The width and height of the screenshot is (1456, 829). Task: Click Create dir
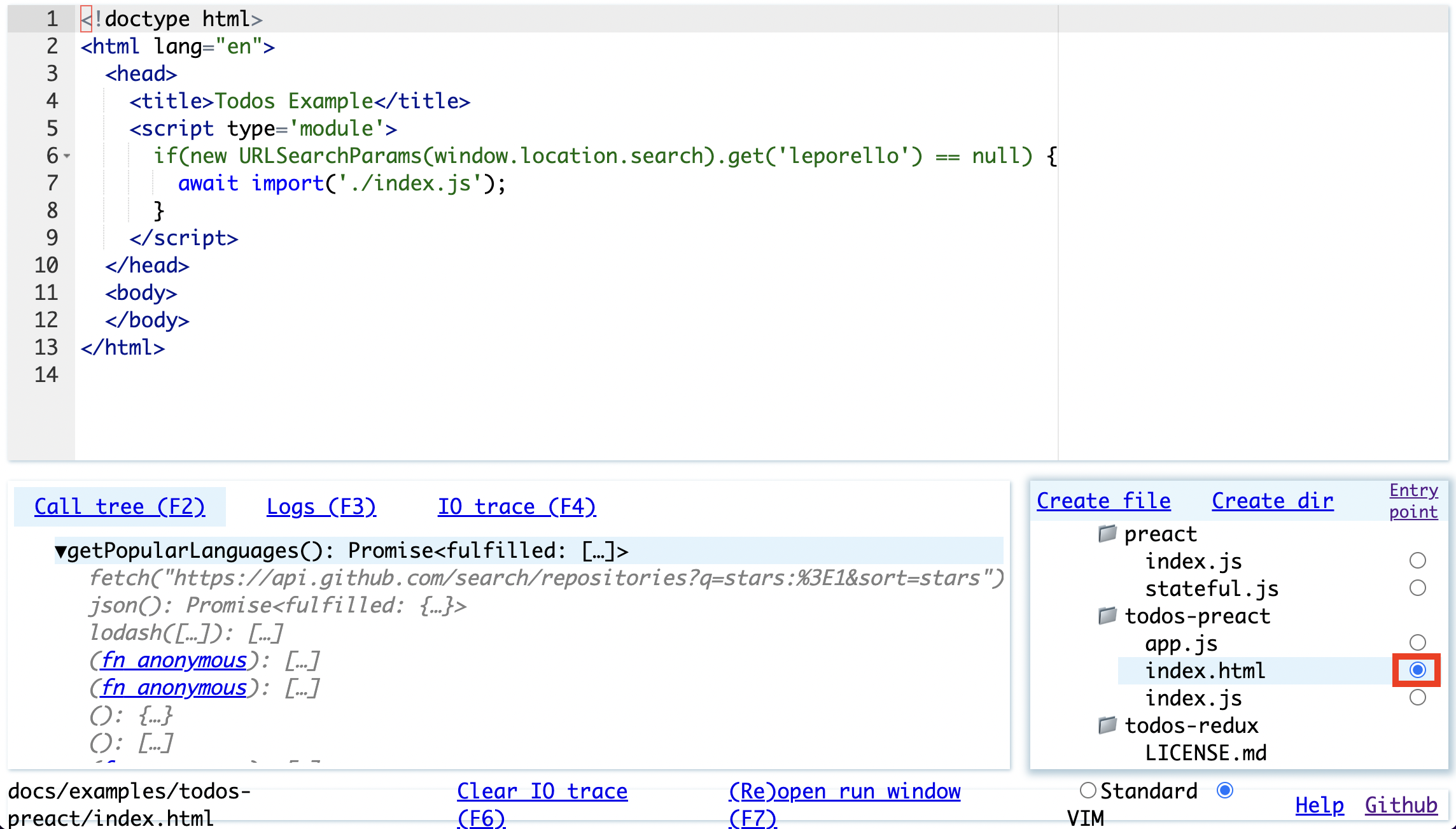point(1271,502)
